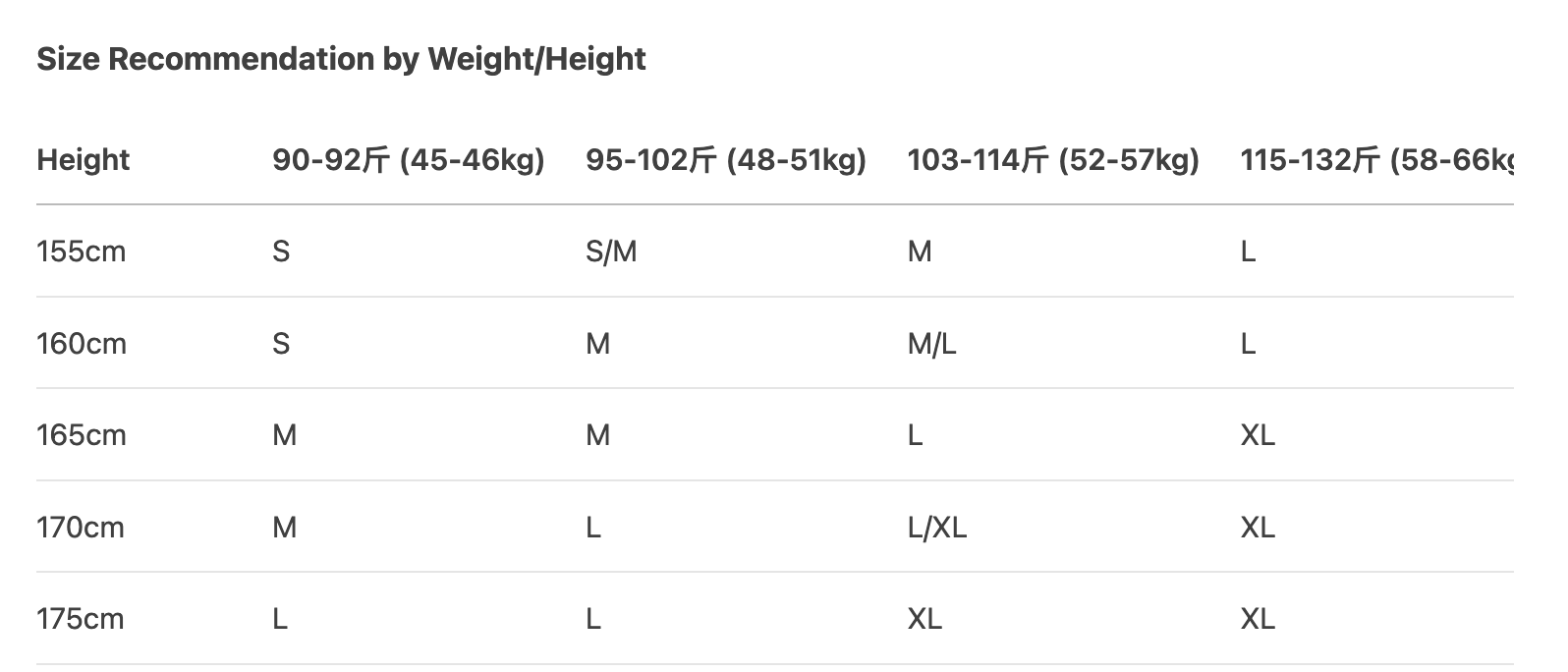Click the 165cm row label
The height and width of the screenshot is (672, 1568).
tap(82, 435)
